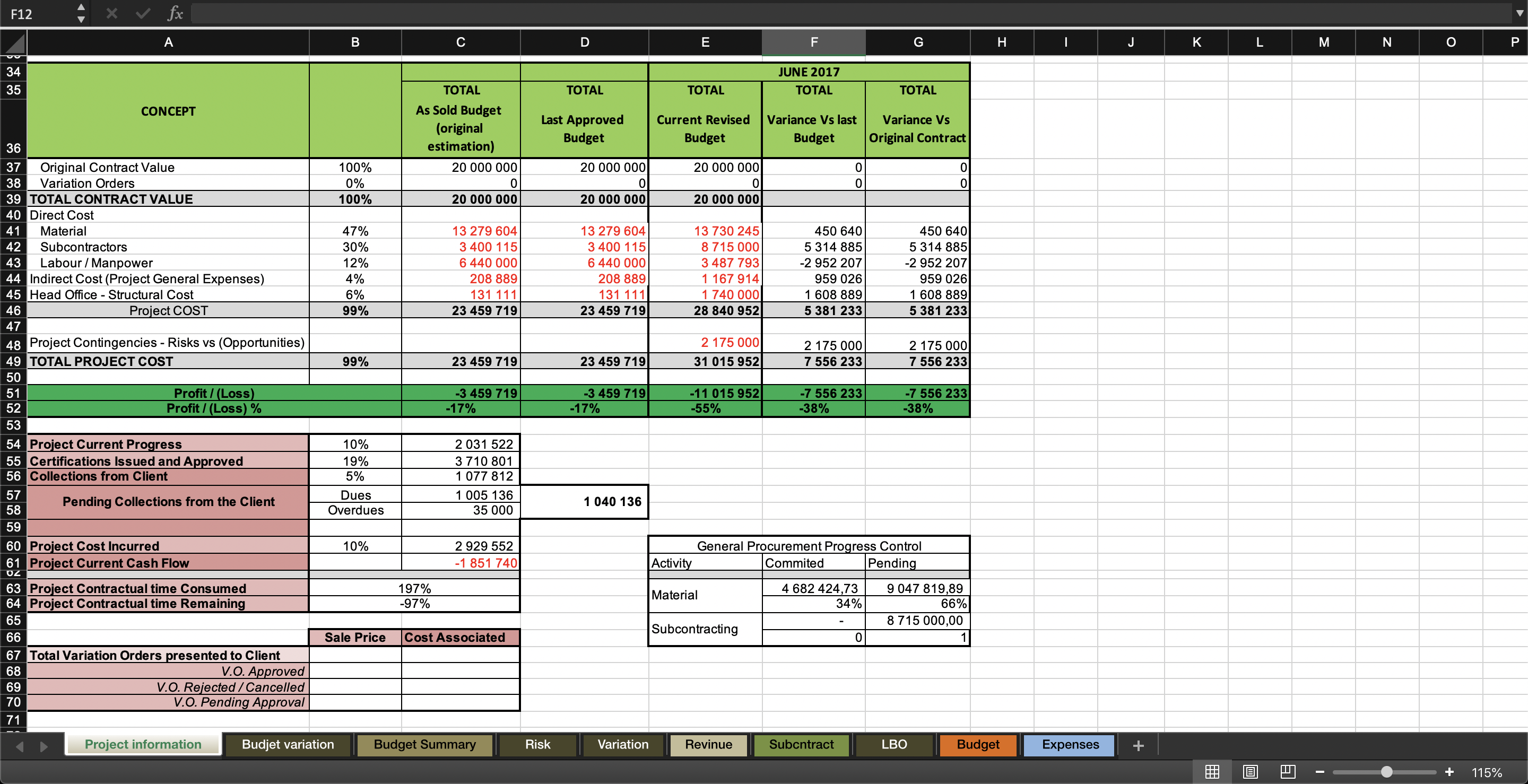Select the -55% profit loss cell
The image size is (1528, 784).
[x=705, y=408]
